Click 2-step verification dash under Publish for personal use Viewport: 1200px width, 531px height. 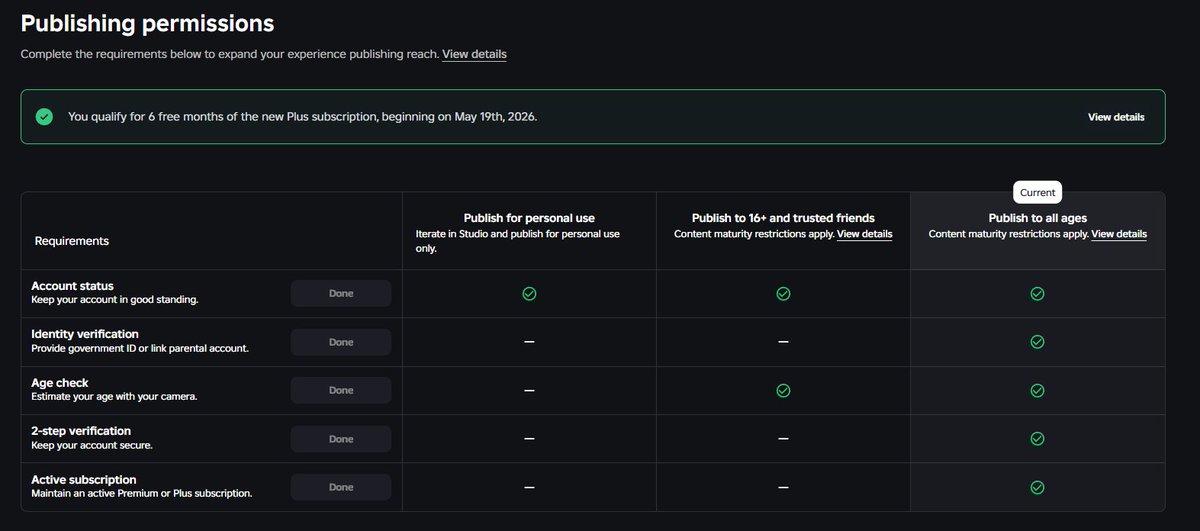point(529,439)
